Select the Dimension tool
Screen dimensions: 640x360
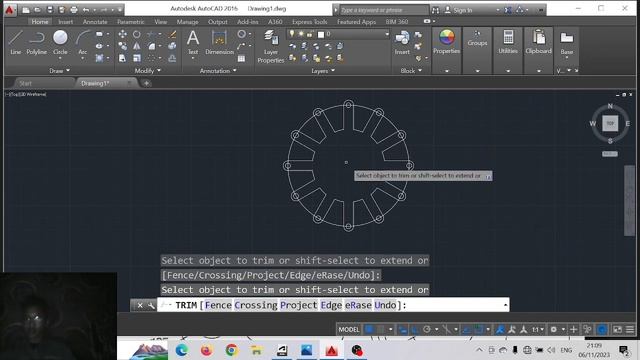(x=219, y=42)
